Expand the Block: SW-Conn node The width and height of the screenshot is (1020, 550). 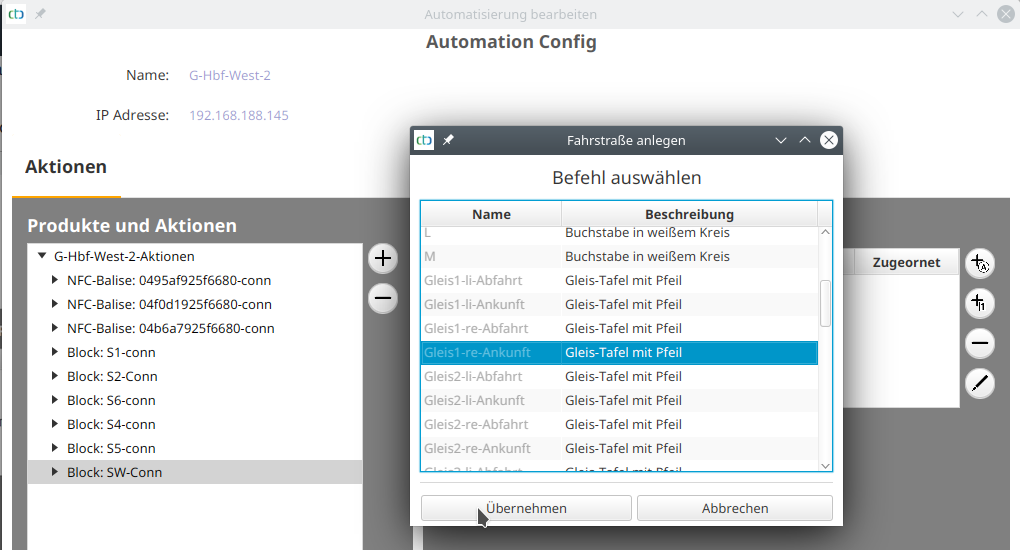tap(55, 472)
